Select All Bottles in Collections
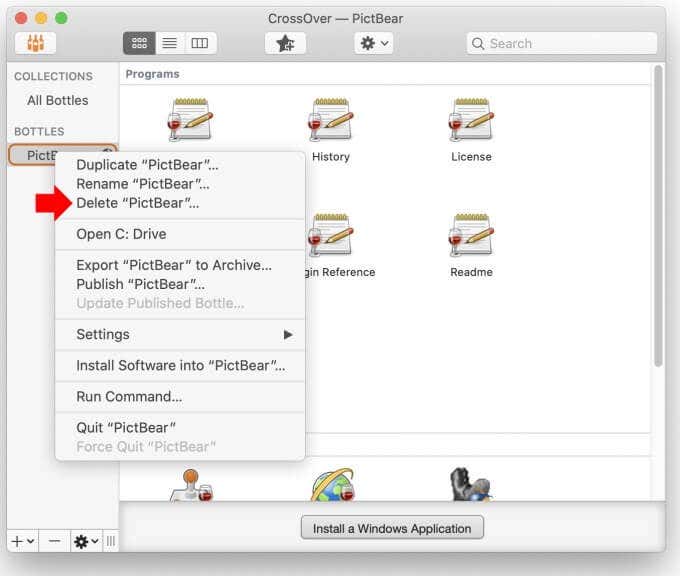 point(58,101)
